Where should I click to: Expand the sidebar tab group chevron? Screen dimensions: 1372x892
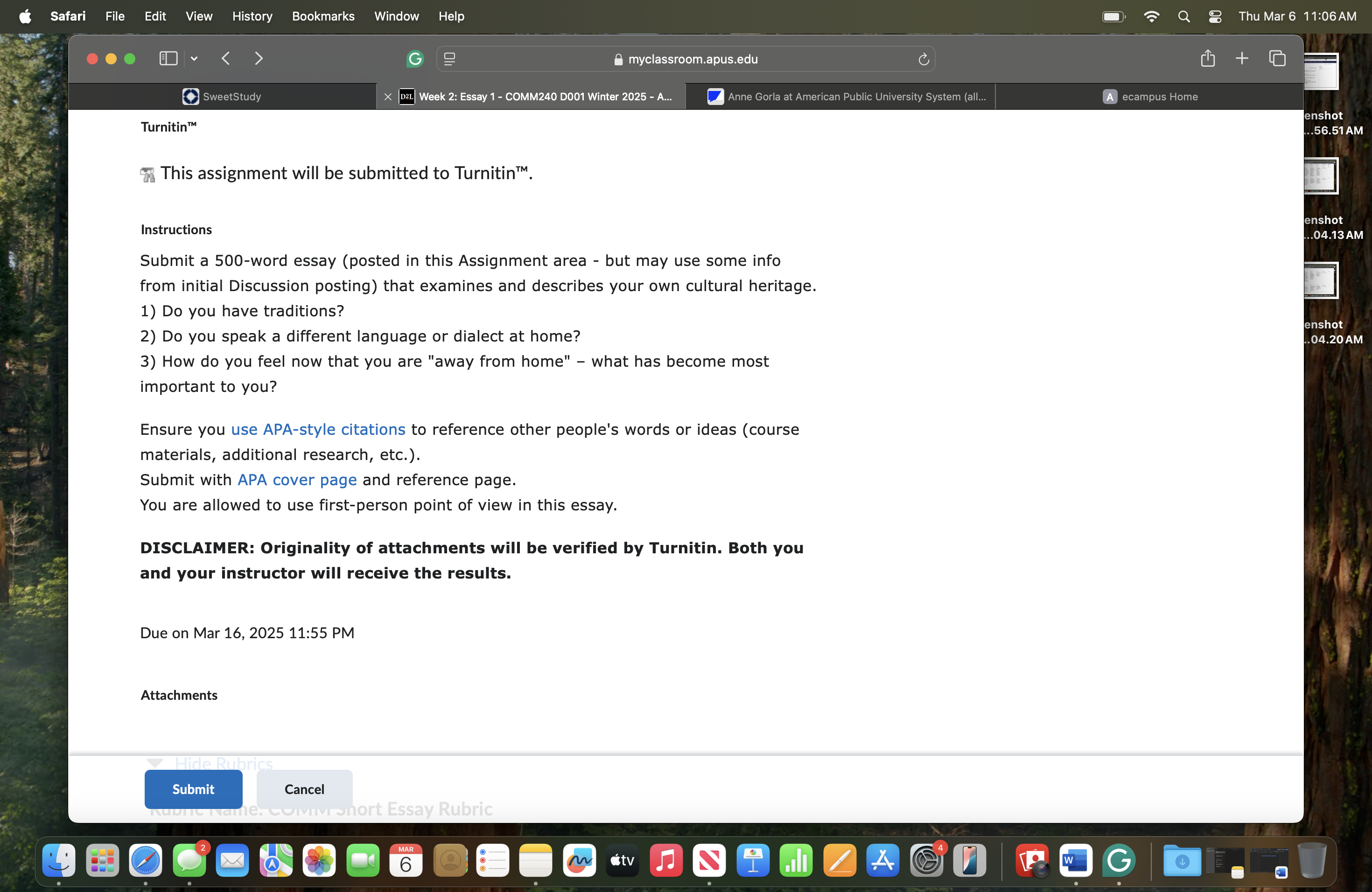coord(194,59)
